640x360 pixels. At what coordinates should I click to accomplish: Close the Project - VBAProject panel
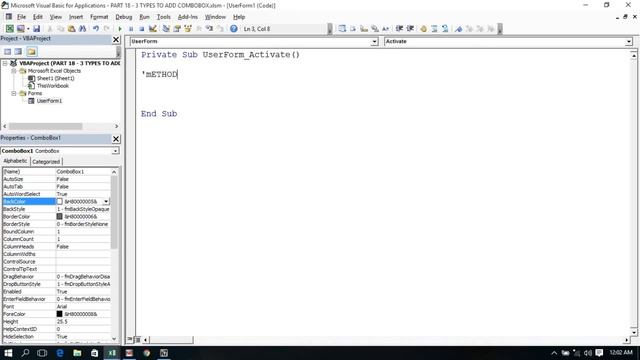pyautogui.click(x=116, y=39)
